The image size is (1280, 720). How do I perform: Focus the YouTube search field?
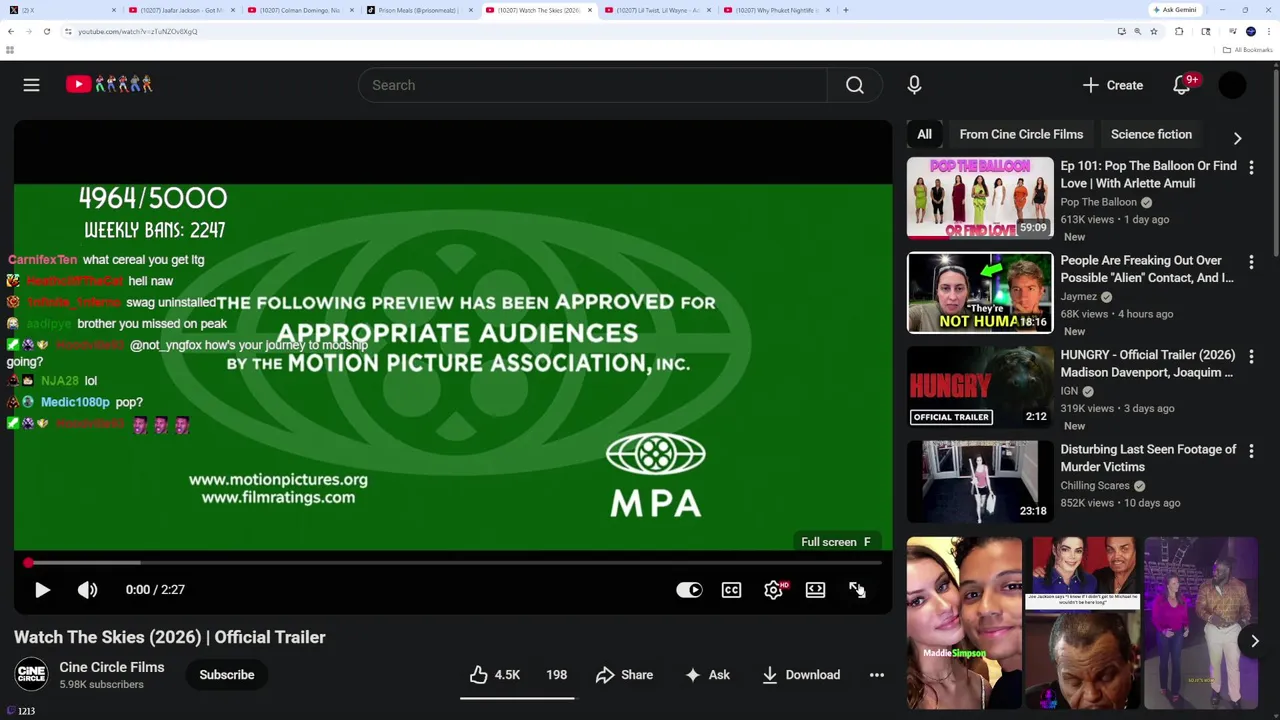593,85
